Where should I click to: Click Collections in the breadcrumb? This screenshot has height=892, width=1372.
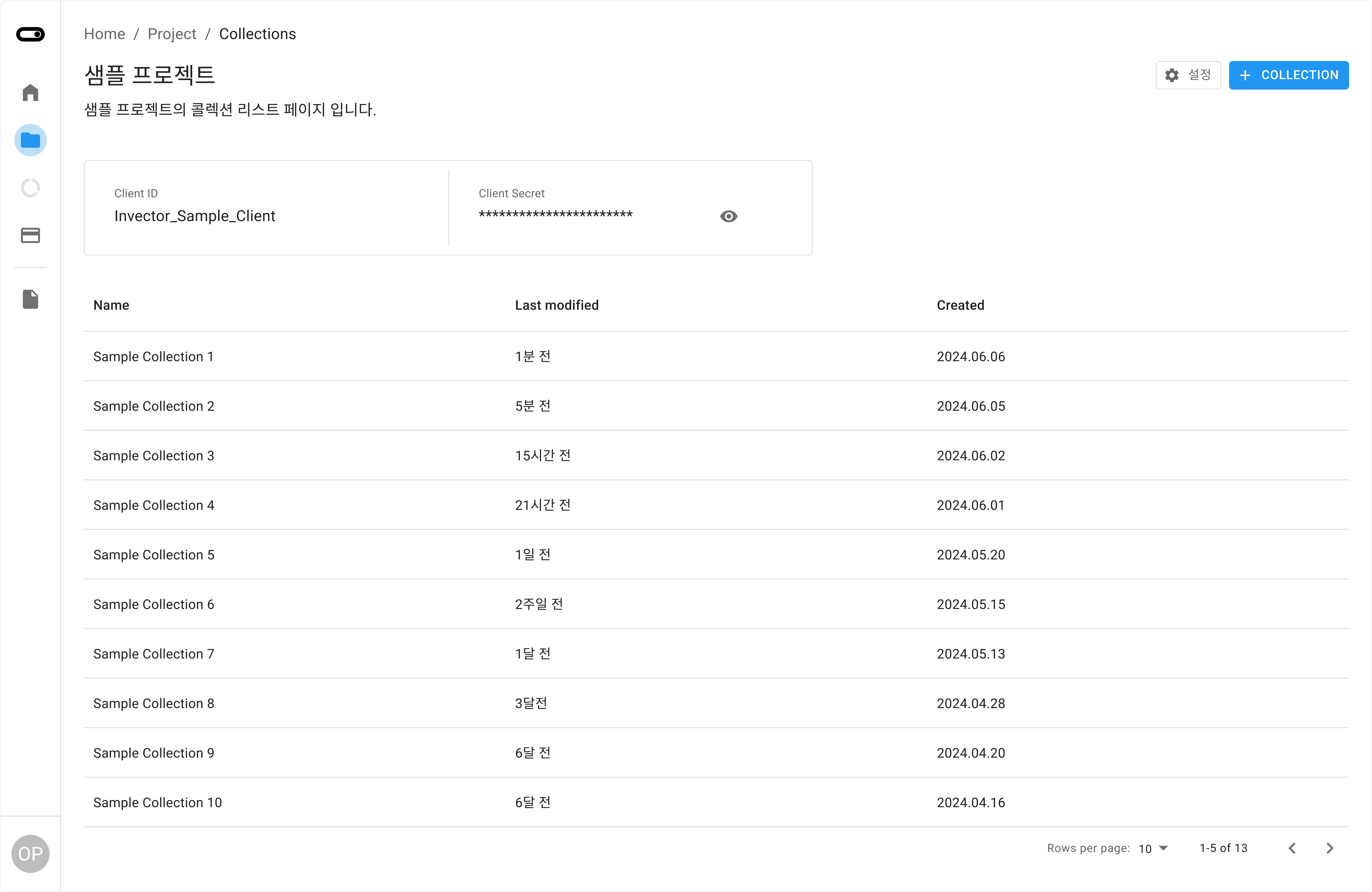coord(258,34)
